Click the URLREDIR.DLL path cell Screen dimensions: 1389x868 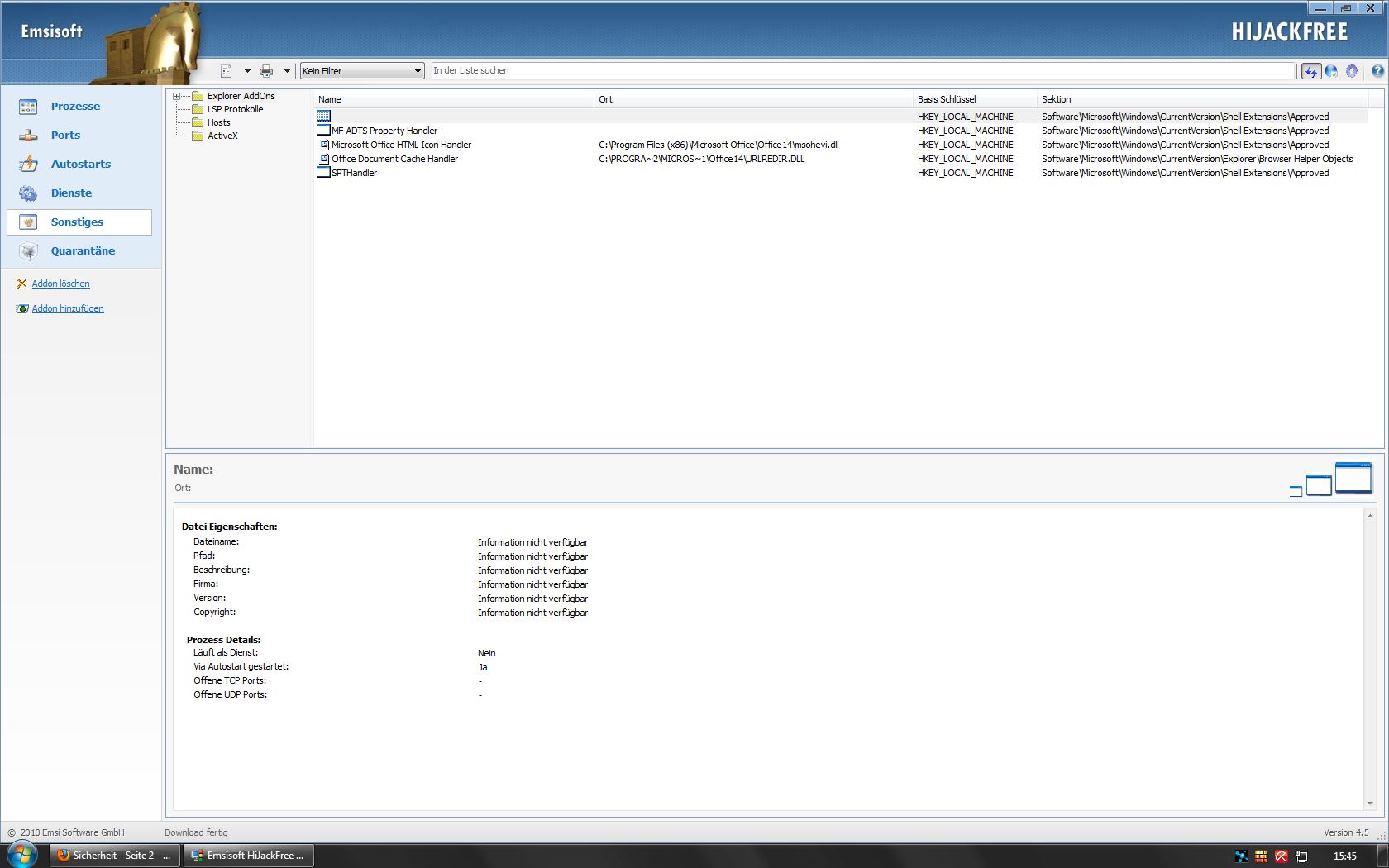(x=701, y=159)
